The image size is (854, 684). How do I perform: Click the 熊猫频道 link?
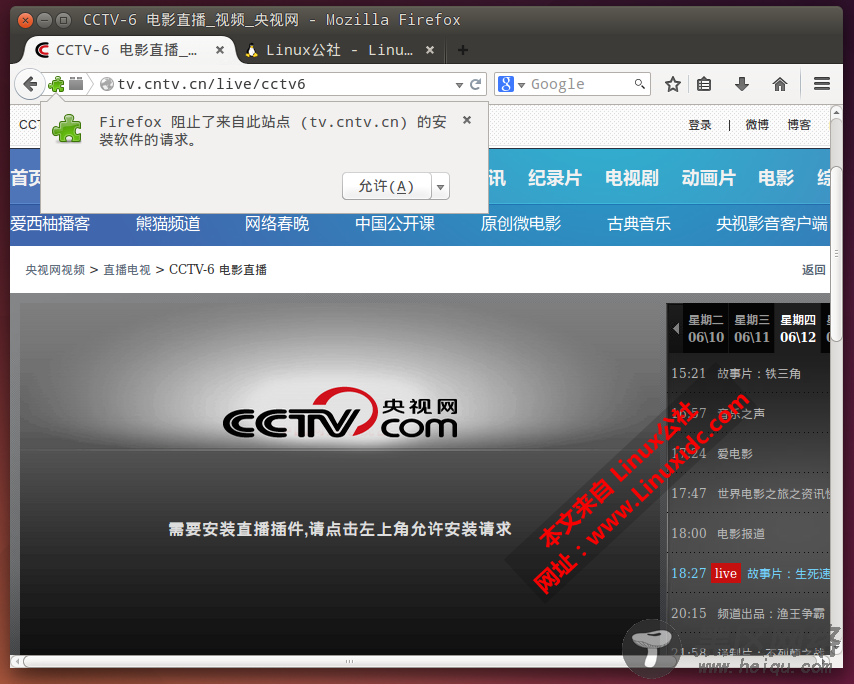[x=168, y=224]
